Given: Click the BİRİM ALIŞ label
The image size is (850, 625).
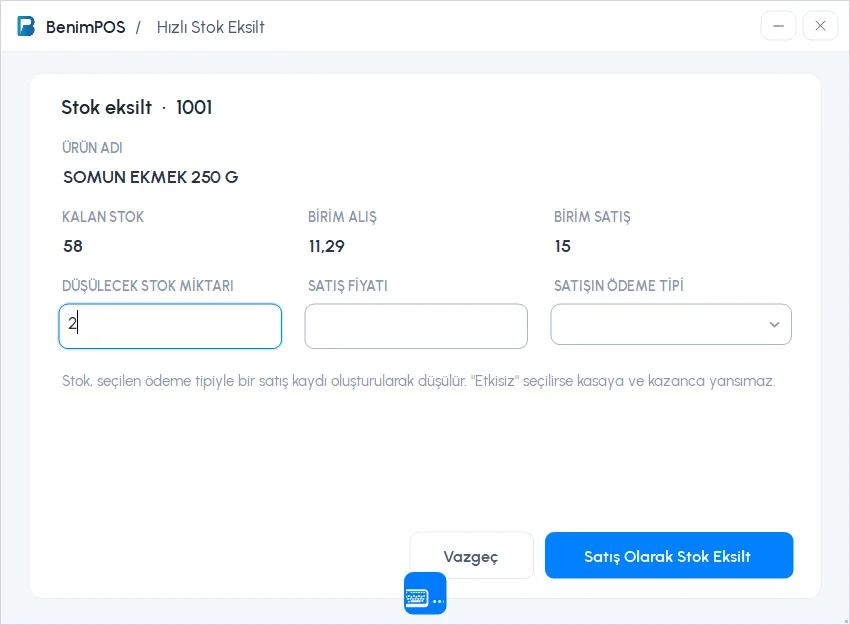Looking at the screenshot, I should (x=342, y=217).
